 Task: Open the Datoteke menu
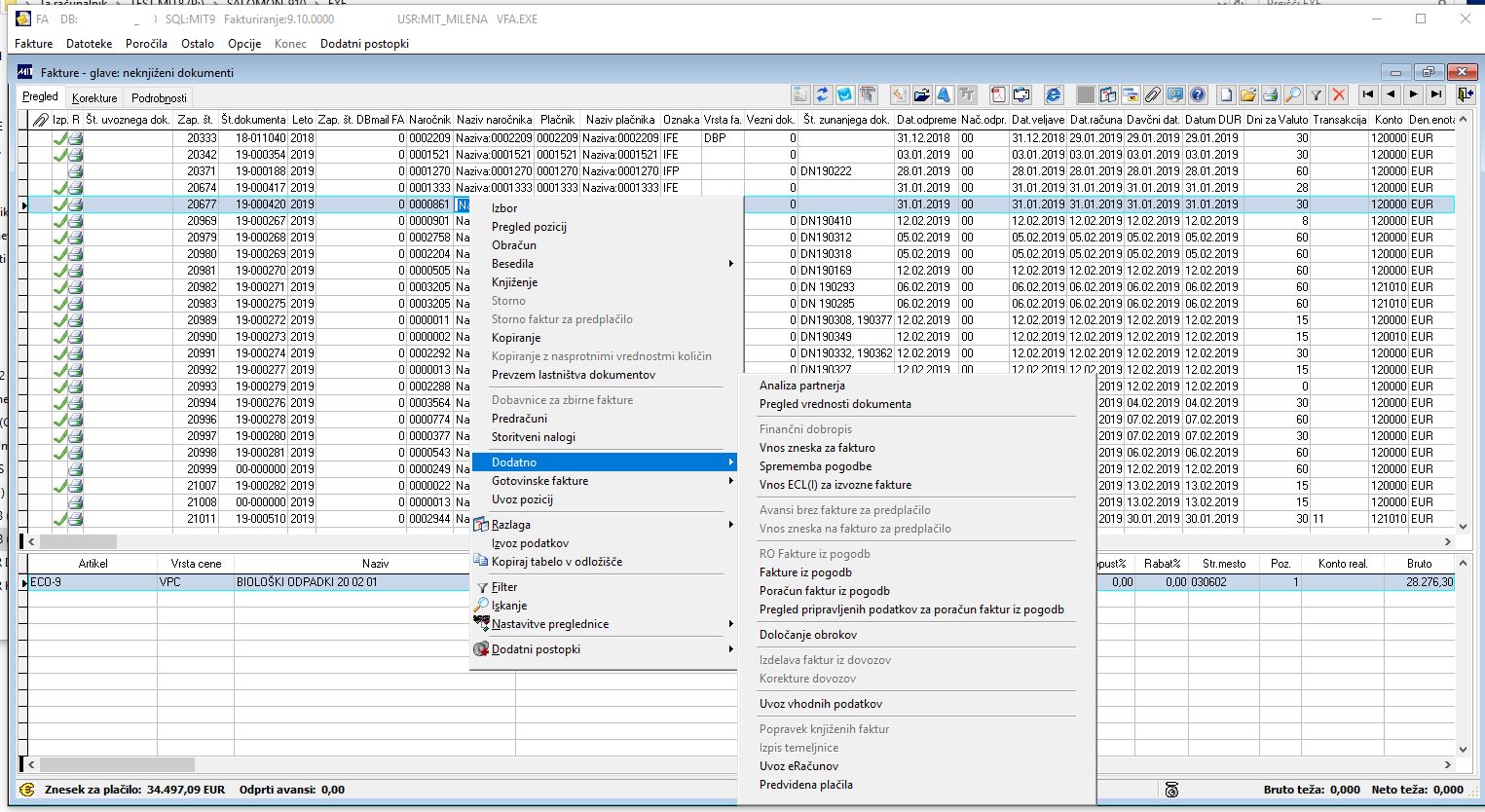(x=89, y=44)
